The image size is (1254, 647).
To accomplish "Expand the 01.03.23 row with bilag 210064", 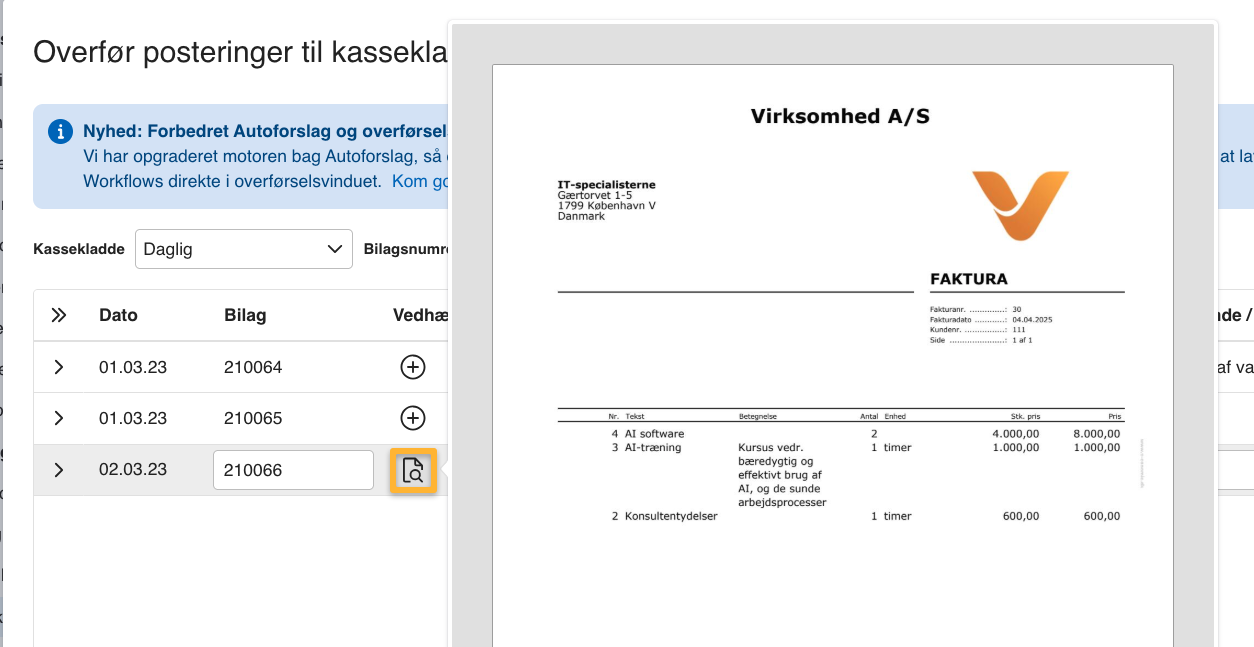I will [59, 367].
